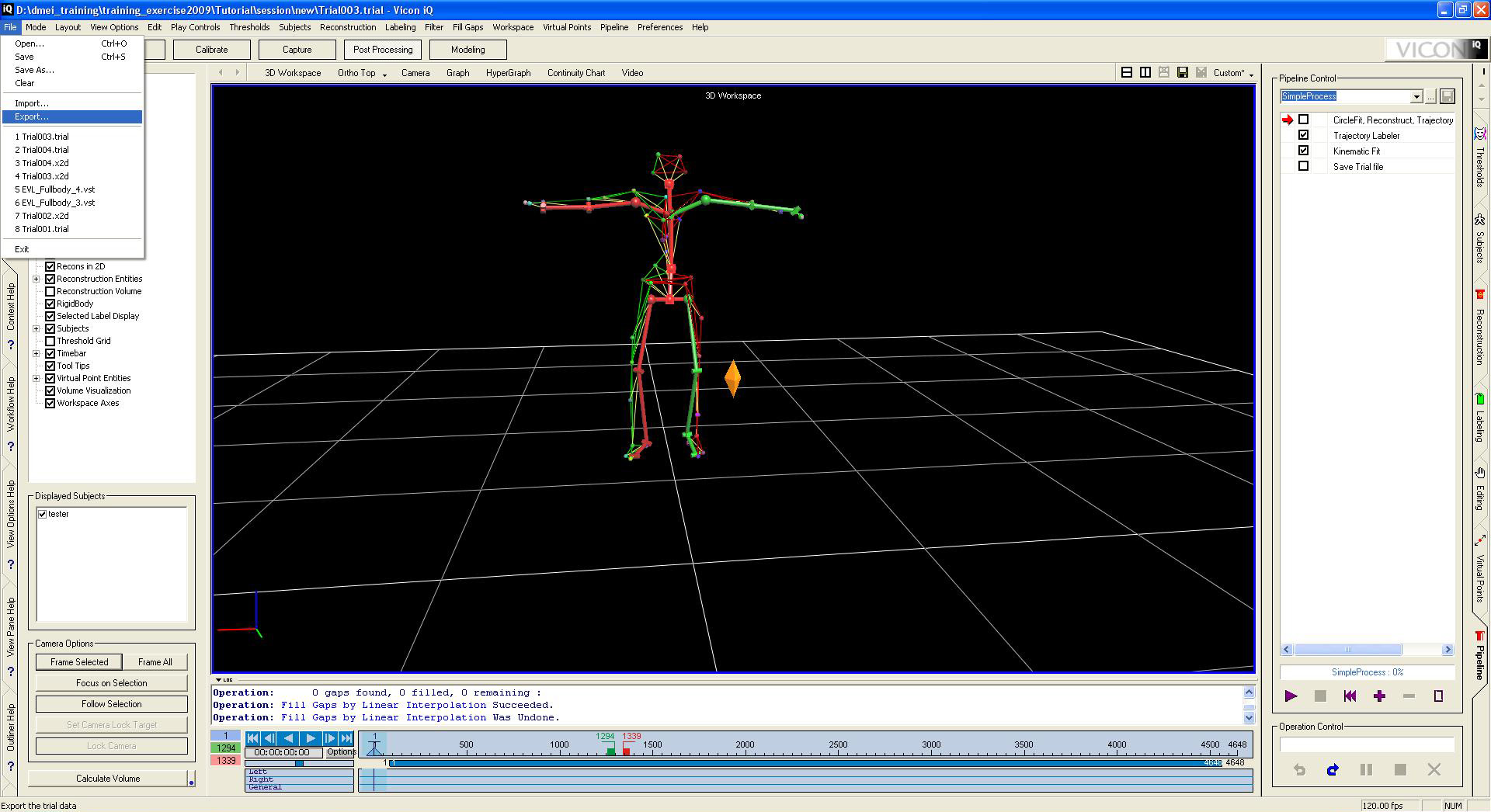Open the Fill Gaps menu
This screenshot has height=812, width=1491.
click(x=467, y=27)
